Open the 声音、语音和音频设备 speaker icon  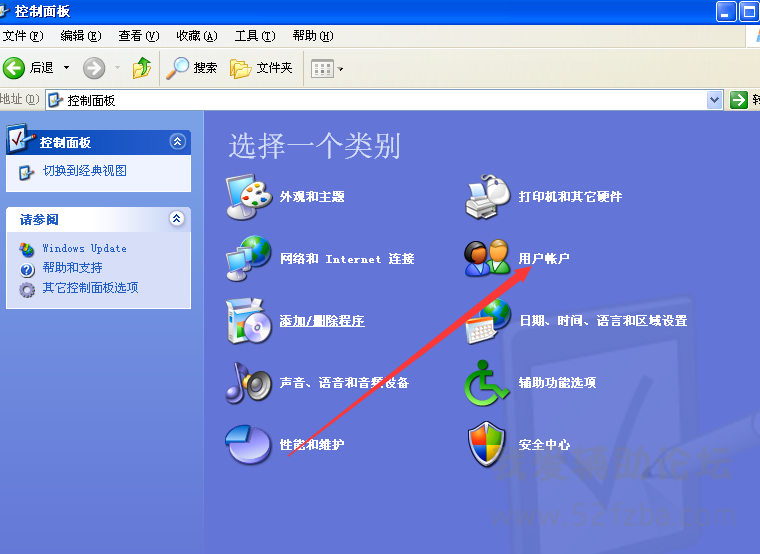tap(249, 383)
